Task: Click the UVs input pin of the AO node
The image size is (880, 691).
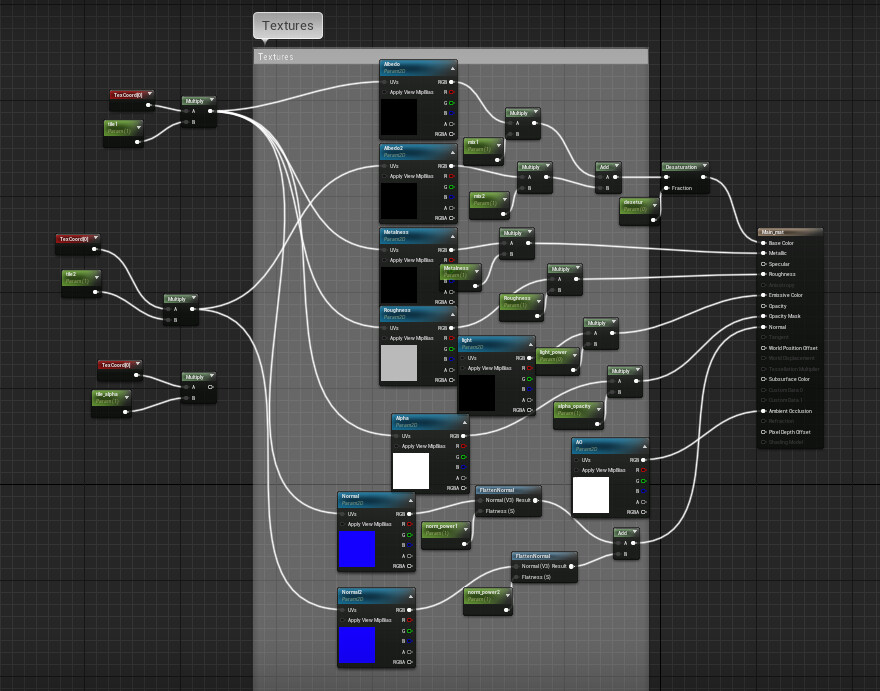Action: pyautogui.click(x=577, y=460)
